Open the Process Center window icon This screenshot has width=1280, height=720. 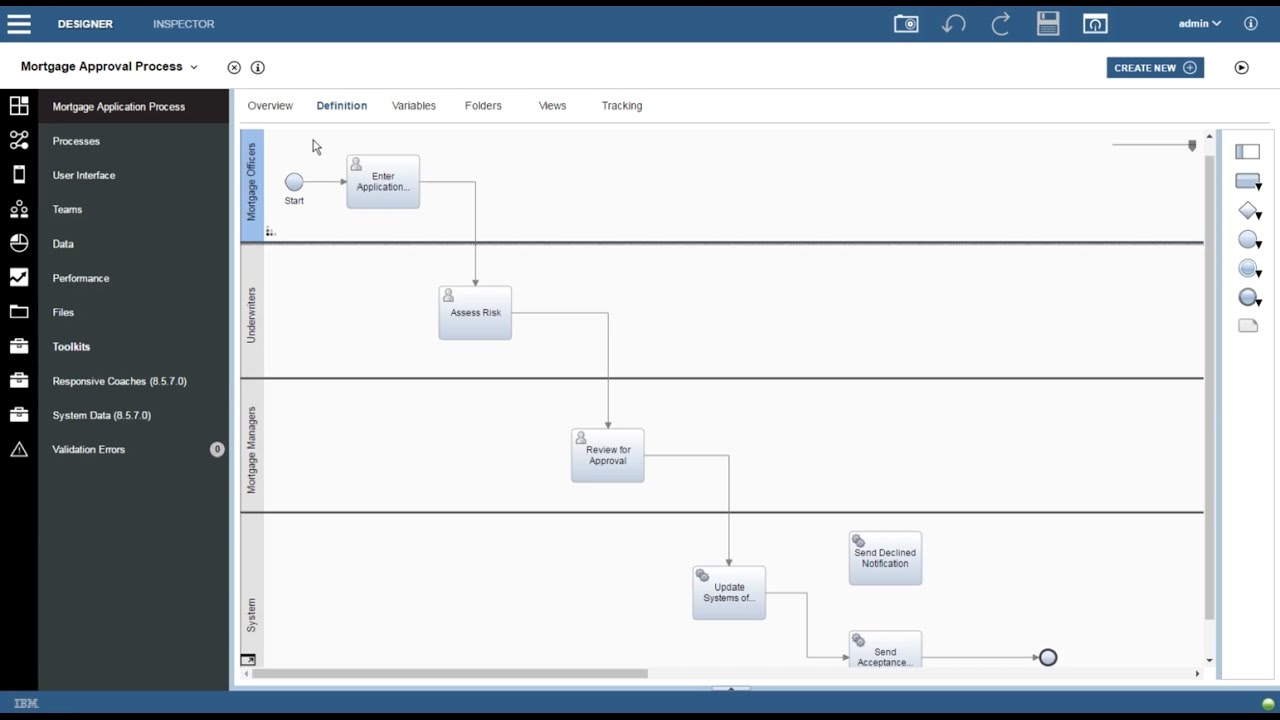(x=1095, y=23)
